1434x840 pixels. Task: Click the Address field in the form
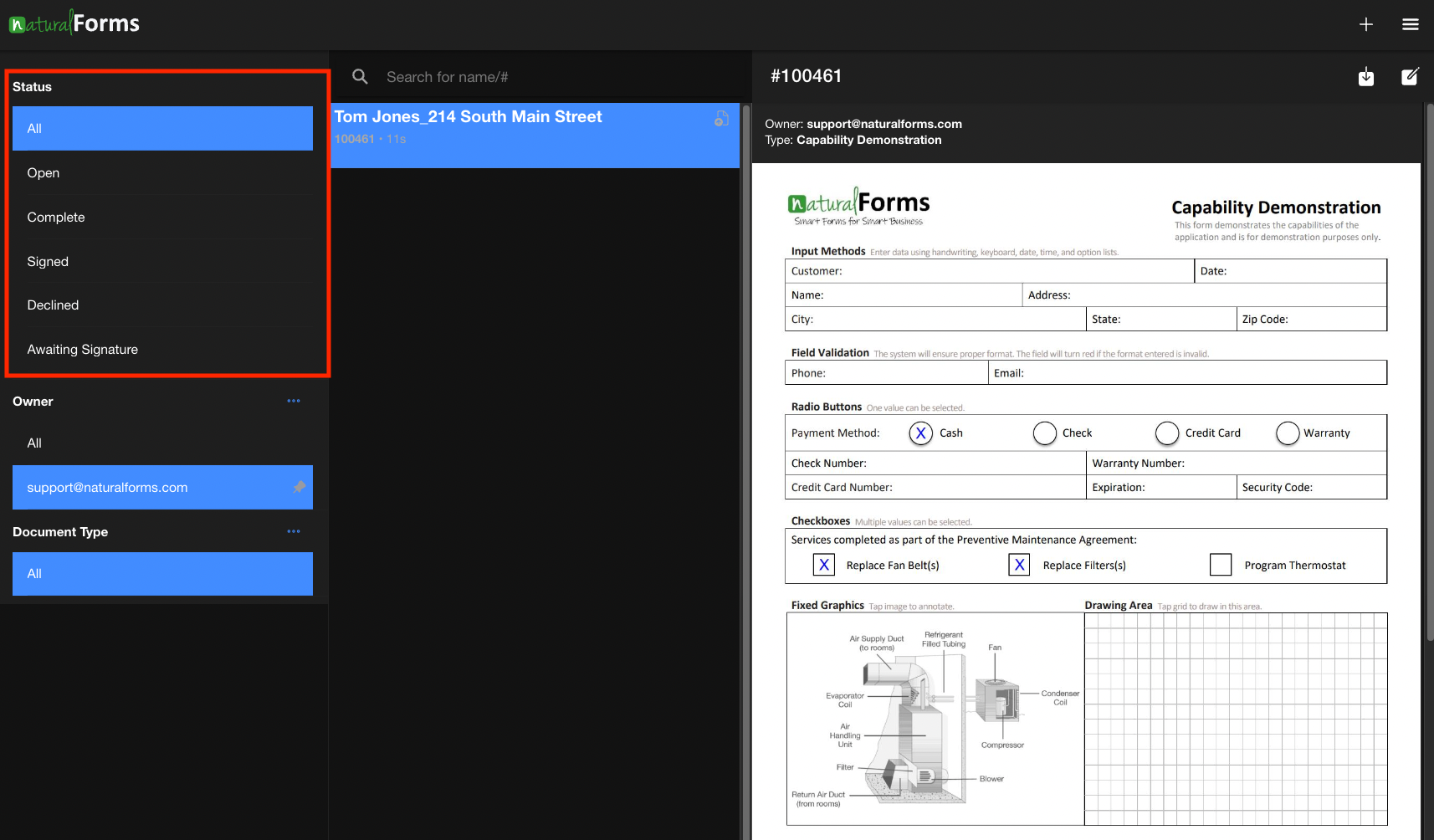(1204, 295)
